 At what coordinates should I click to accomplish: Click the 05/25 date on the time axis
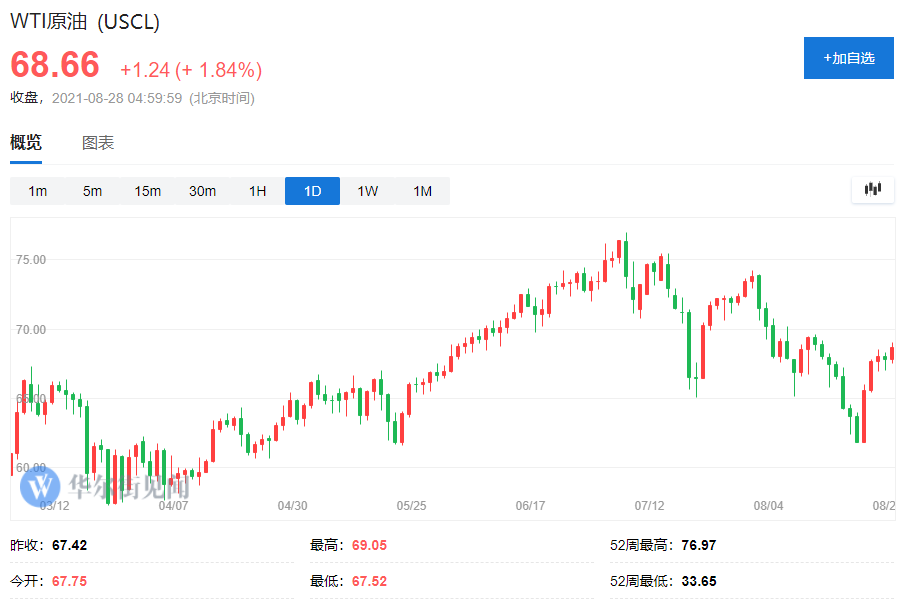tap(411, 505)
